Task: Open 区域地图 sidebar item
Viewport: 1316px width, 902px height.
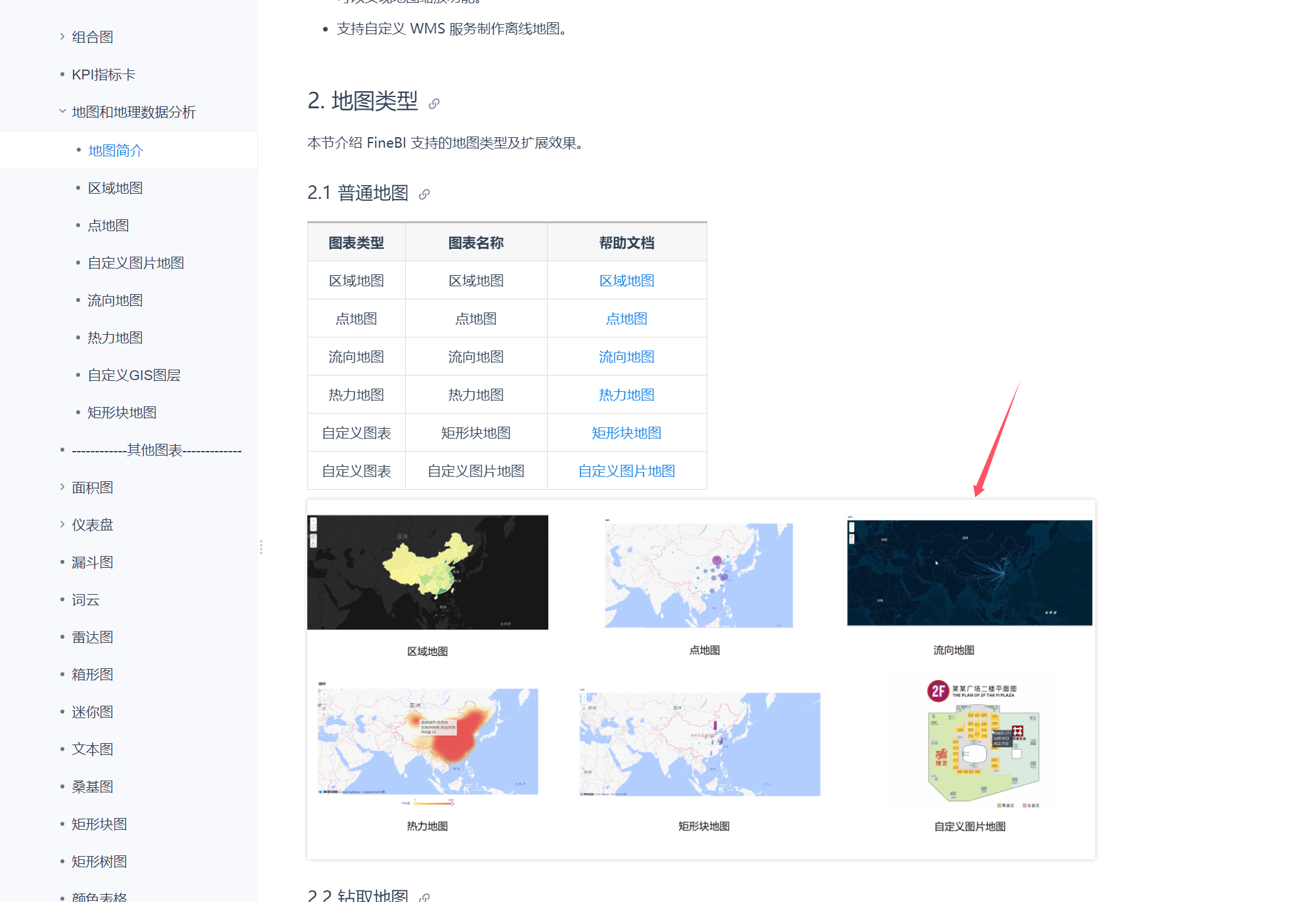Action: [116, 188]
